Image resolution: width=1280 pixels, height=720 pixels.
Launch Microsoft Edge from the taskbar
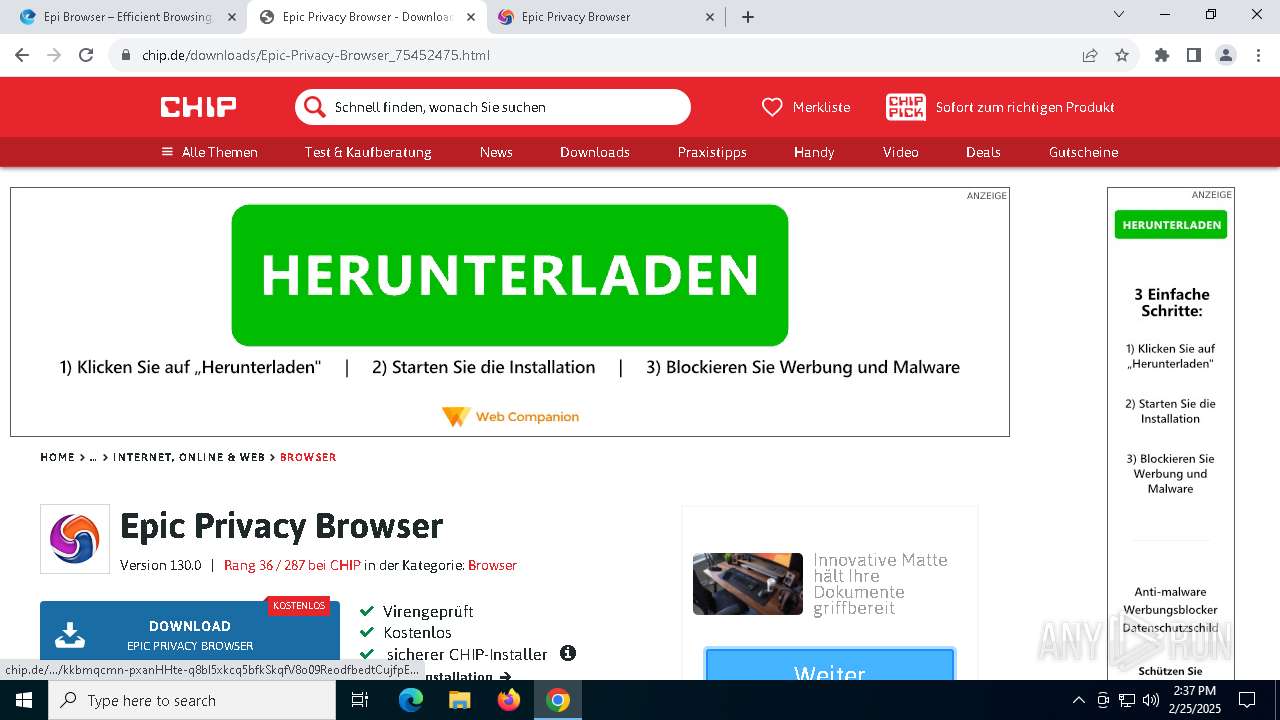click(x=411, y=700)
